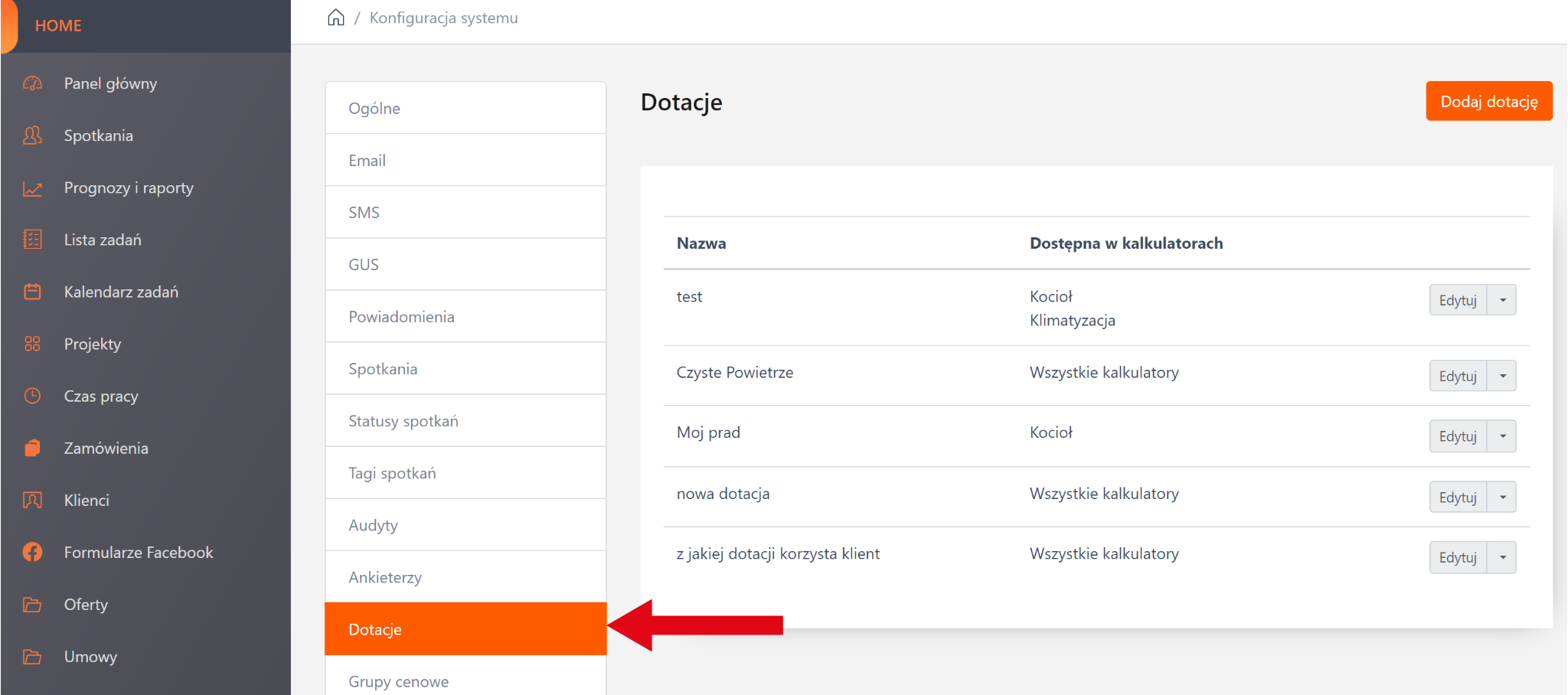Click the Spotkania people icon in sidebar
Viewport: 1568px width, 695px height.
(32, 135)
